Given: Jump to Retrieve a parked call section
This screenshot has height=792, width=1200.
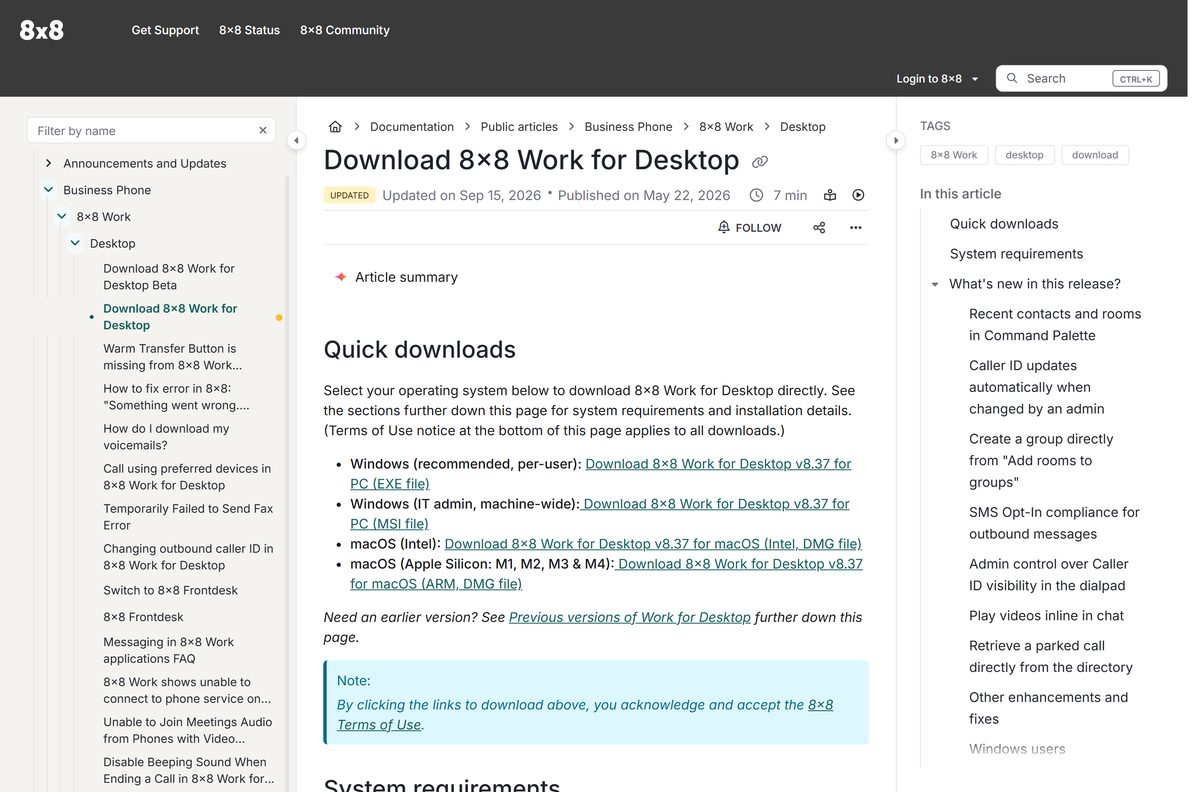Looking at the screenshot, I should click(1051, 657).
